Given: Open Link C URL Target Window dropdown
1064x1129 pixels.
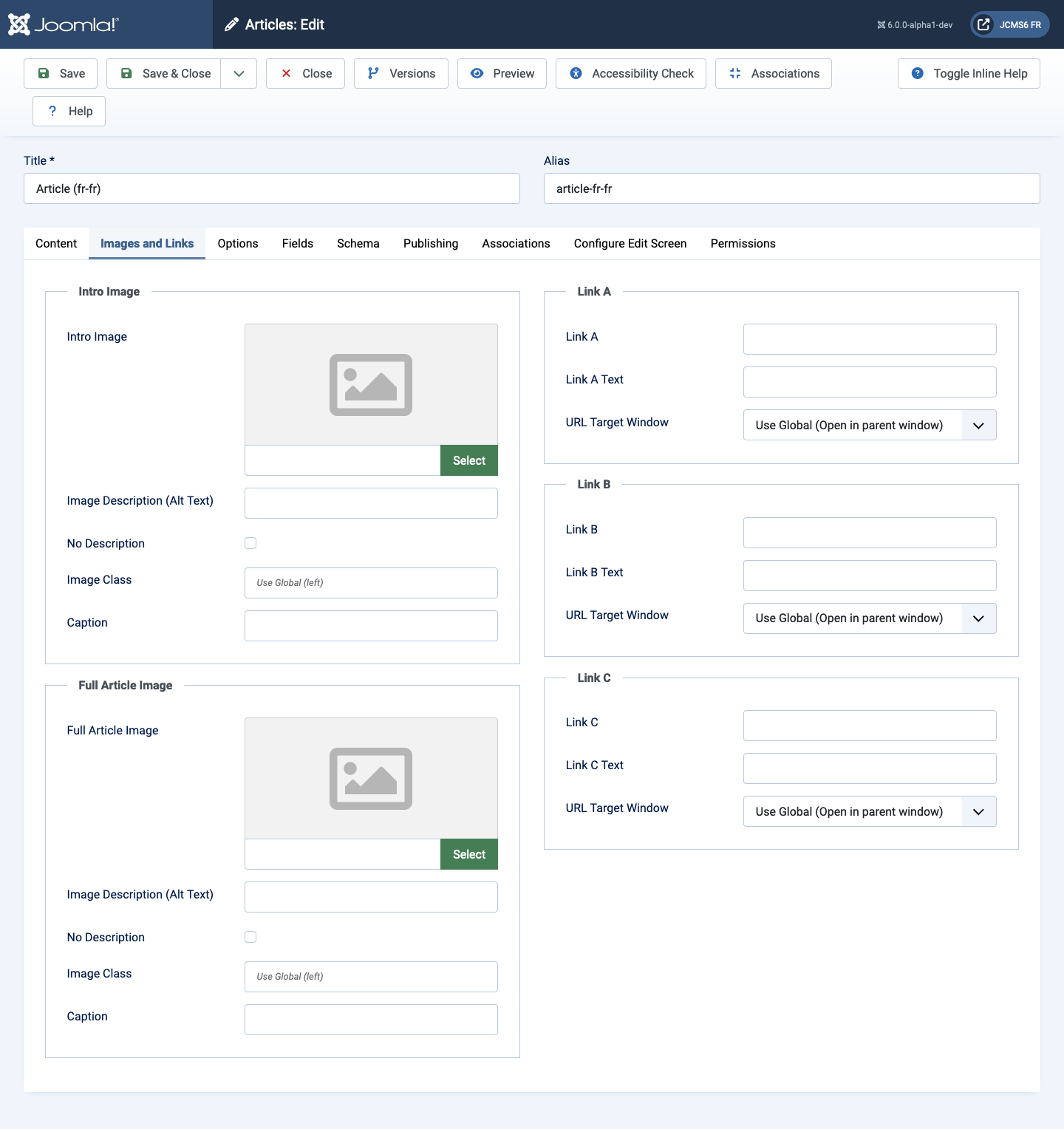Looking at the screenshot, I should tap(869, 811).
